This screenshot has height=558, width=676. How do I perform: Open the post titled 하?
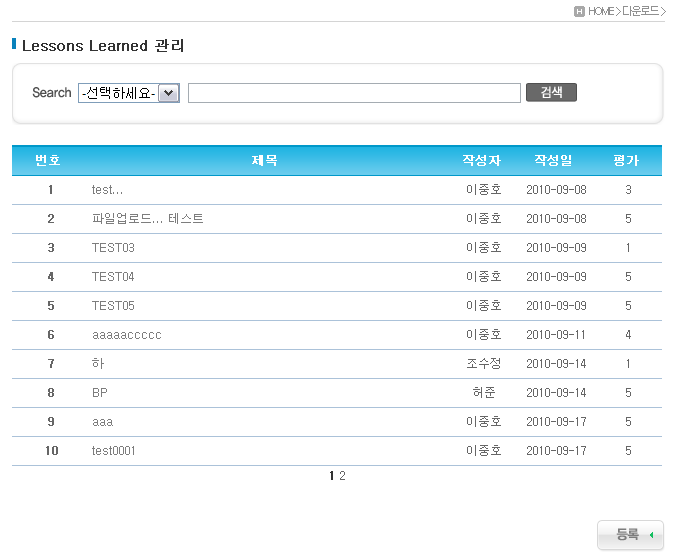tap(98, 364)
